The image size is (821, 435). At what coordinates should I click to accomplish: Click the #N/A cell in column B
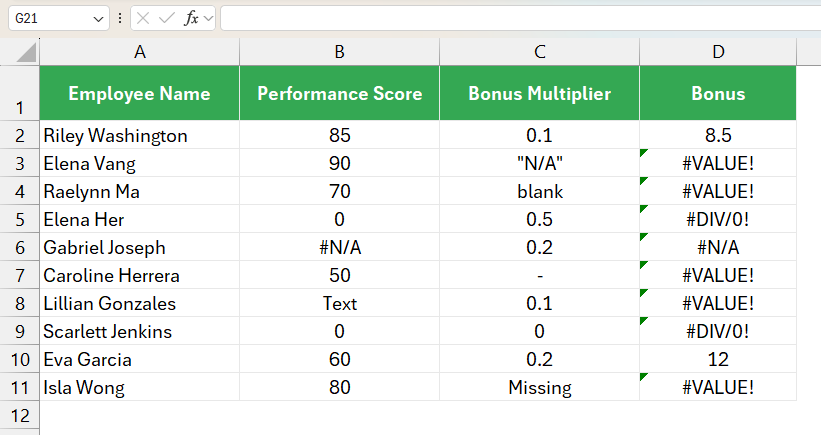[339, 247]
